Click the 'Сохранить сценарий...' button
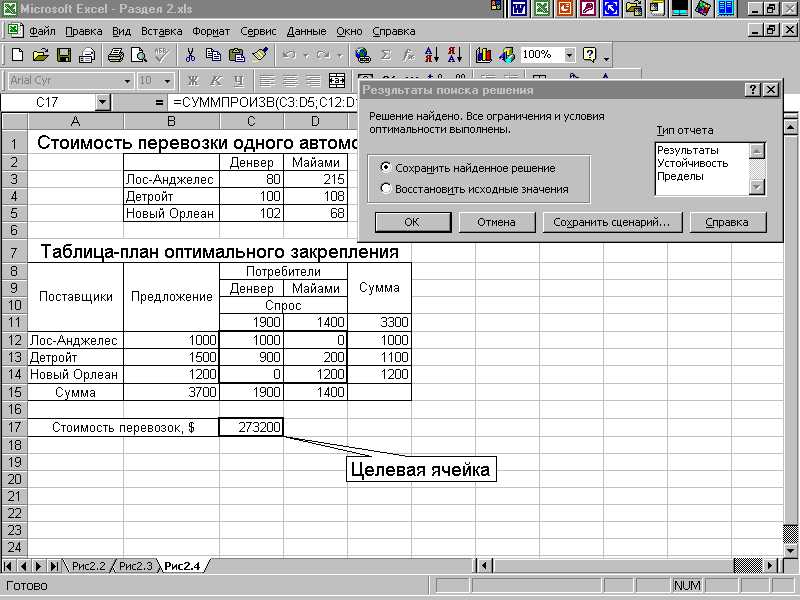 pos(611,222)
